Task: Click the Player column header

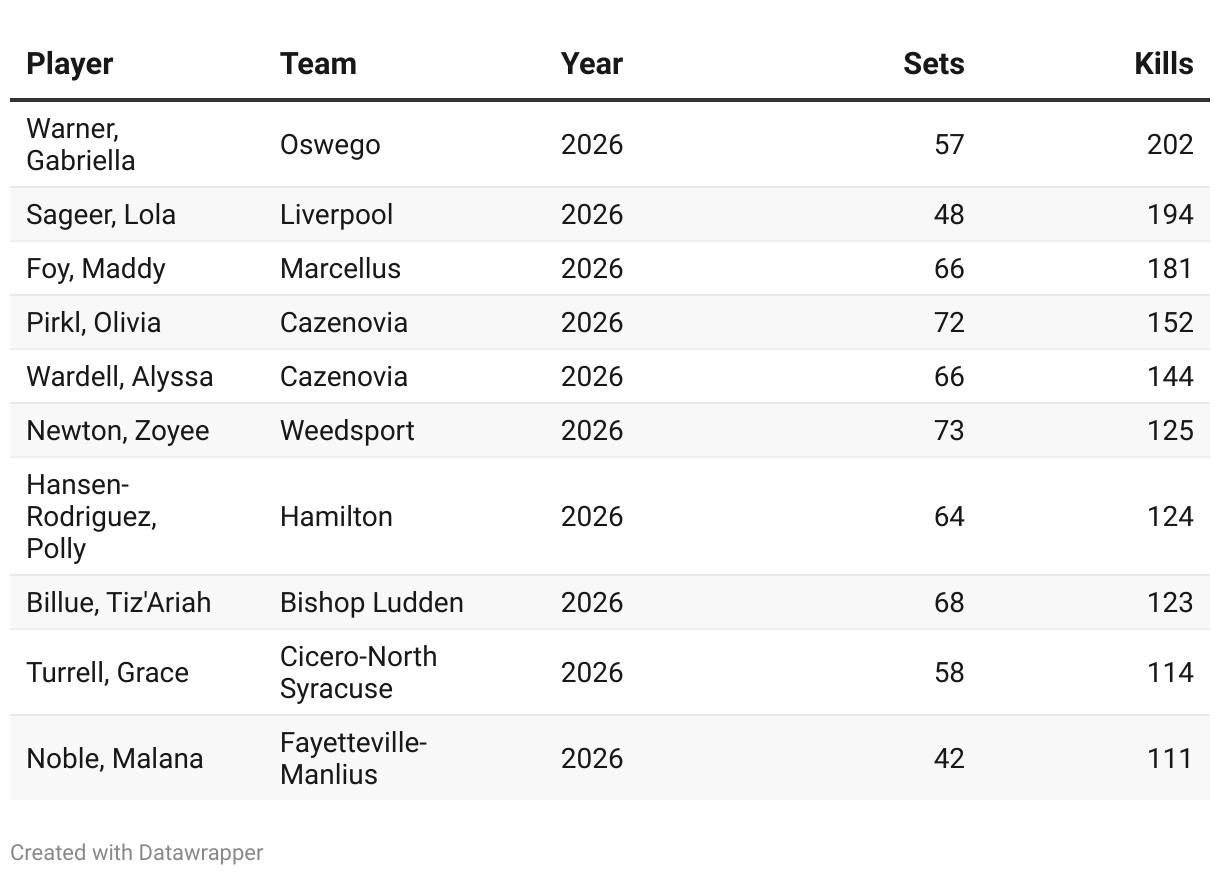Action: [x=69, y=64]
